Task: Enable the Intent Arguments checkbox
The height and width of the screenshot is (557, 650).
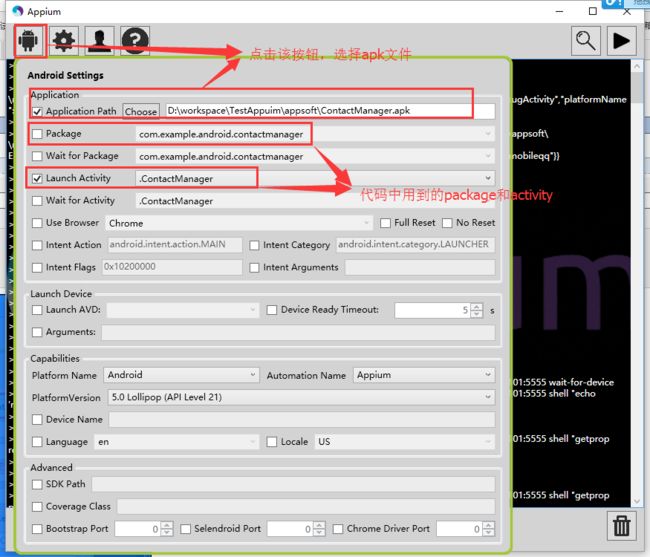Action: point(254,268)
